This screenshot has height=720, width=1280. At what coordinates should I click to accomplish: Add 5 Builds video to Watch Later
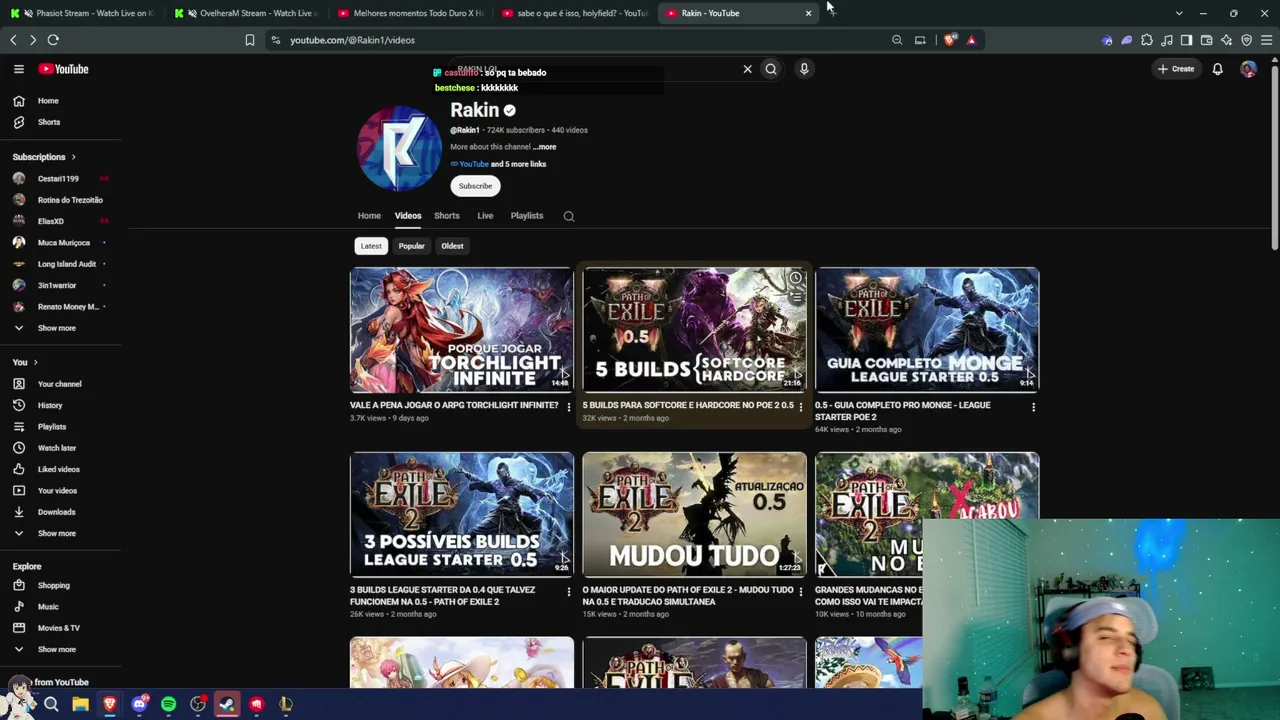795,278
